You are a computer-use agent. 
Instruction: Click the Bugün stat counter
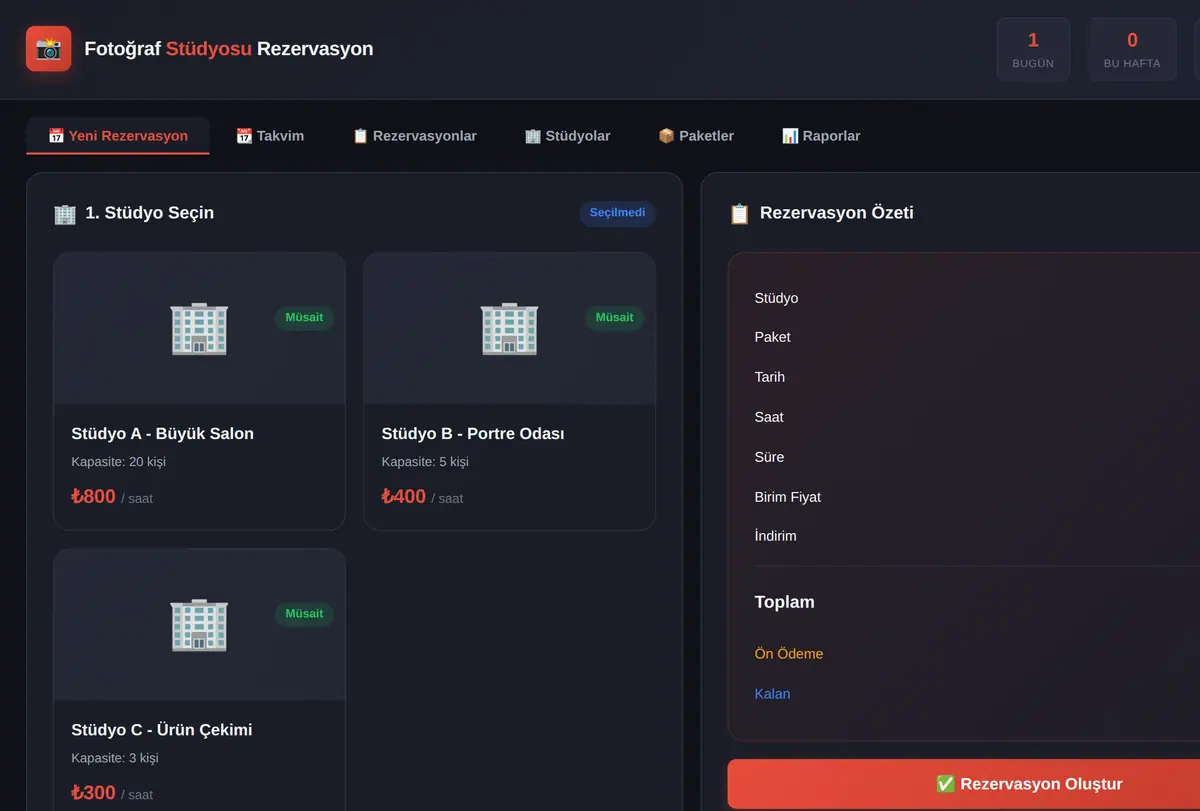click(1033, 49)
